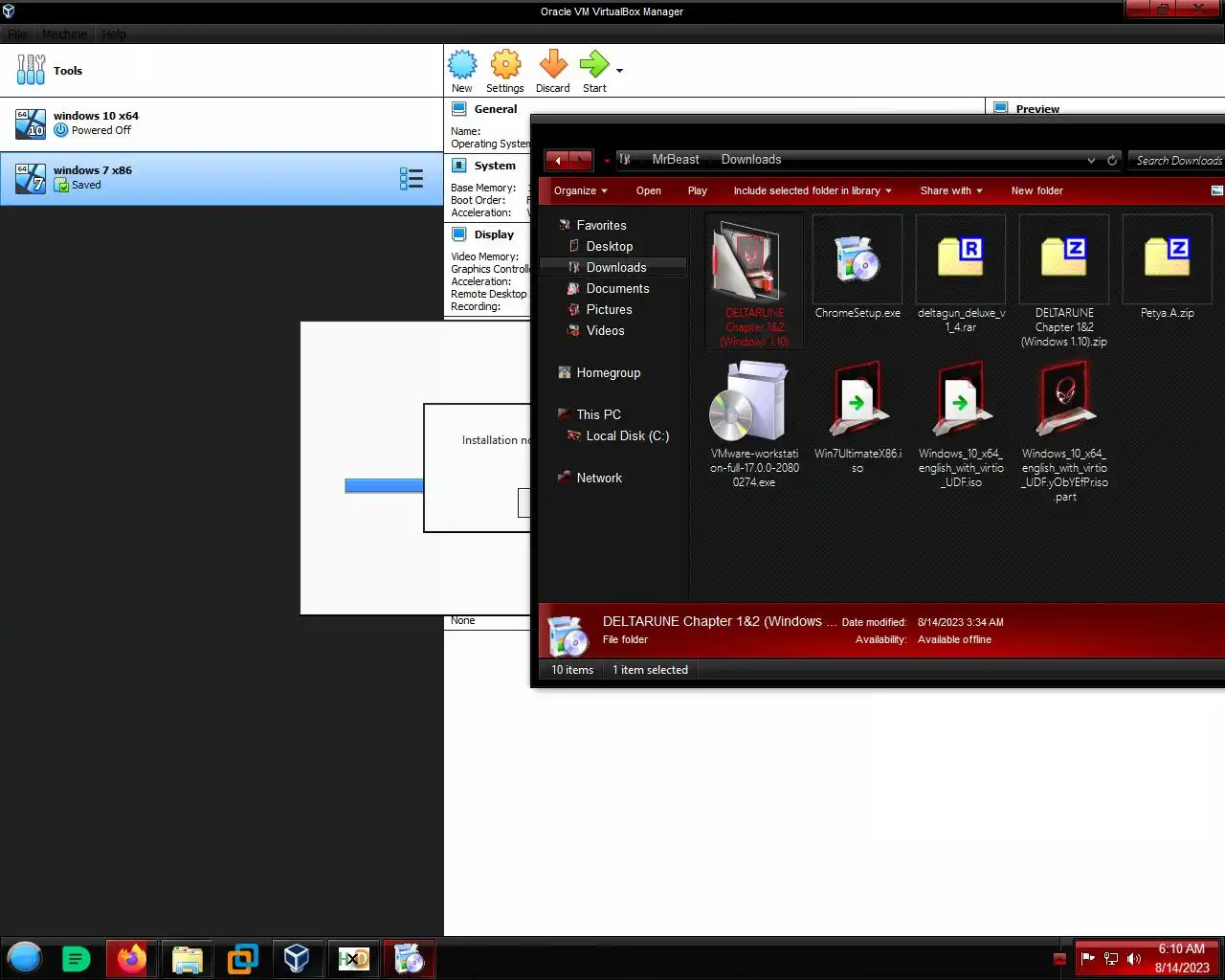
Task: Select Desktop in the navigation pane
Action: [609, 246]
